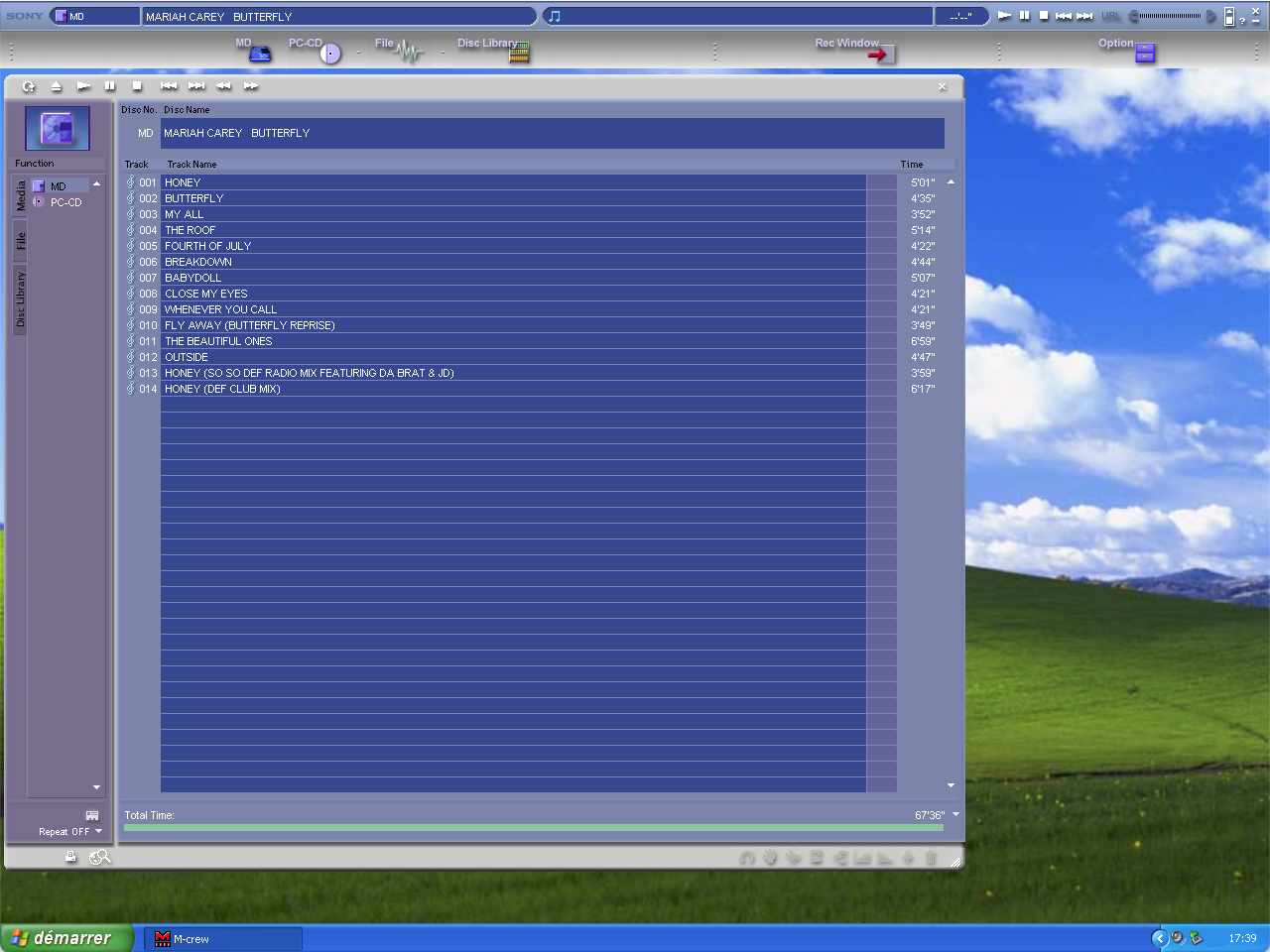Open the Rec Window
The height and width of the screenshot is (952, 1270).
pyautogui.click(x=855, y=50)
